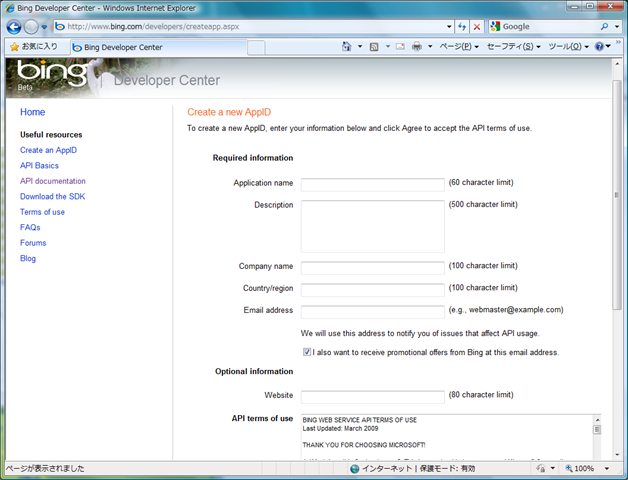
Task: Open the API Basics link
Action: click(39, 165)
